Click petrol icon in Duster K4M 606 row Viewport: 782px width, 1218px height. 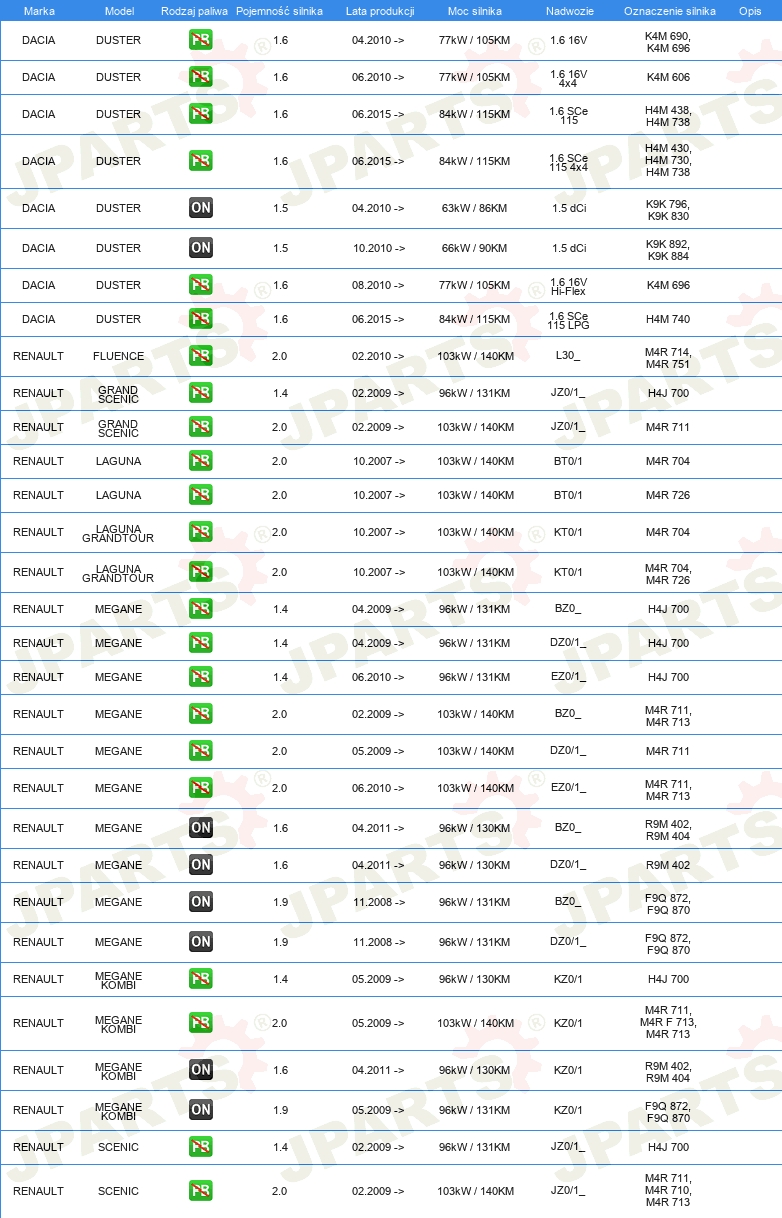coord(201,77)
